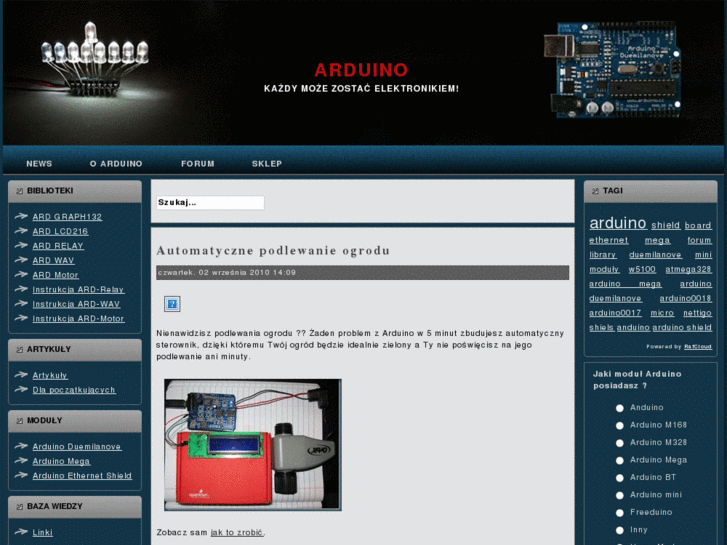Click the ARDUINO site title in the header
Screen dimensions: 727x545
(x=361, y=70)
